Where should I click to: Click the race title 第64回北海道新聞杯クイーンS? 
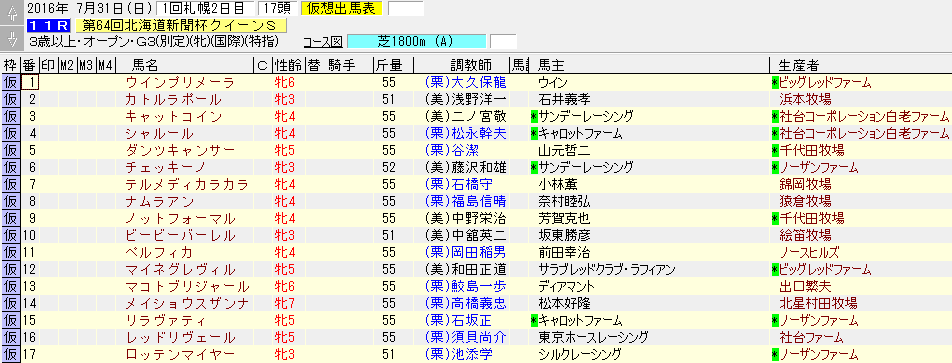181,25
